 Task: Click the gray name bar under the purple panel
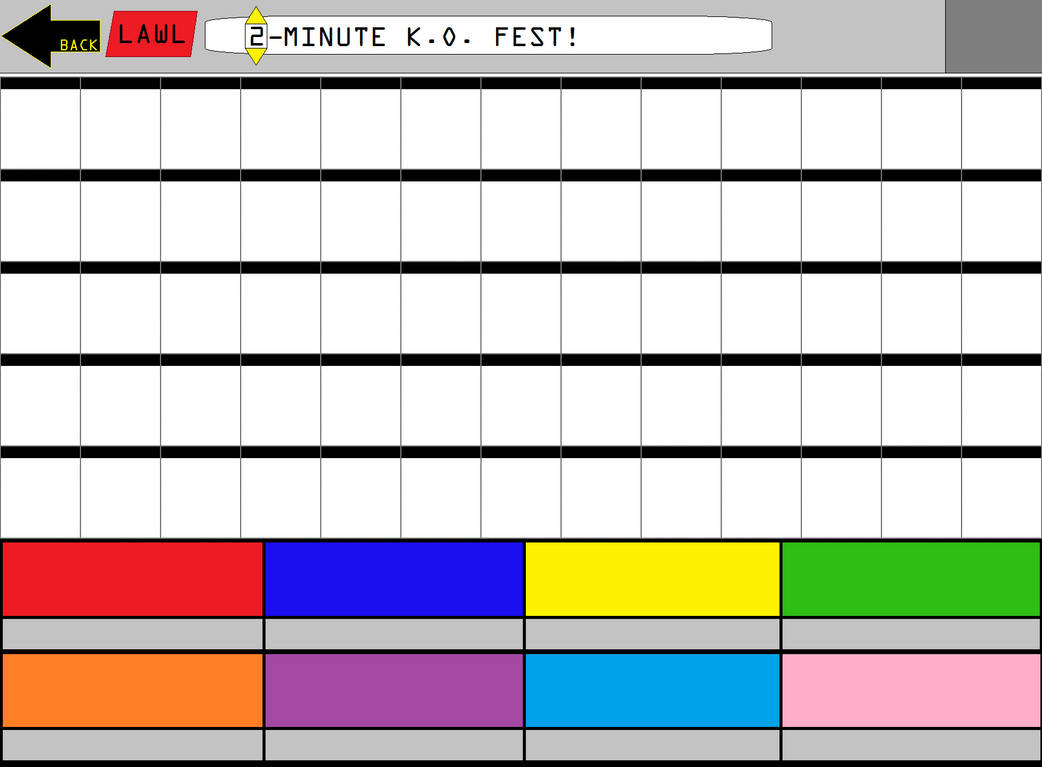[392, 743]
